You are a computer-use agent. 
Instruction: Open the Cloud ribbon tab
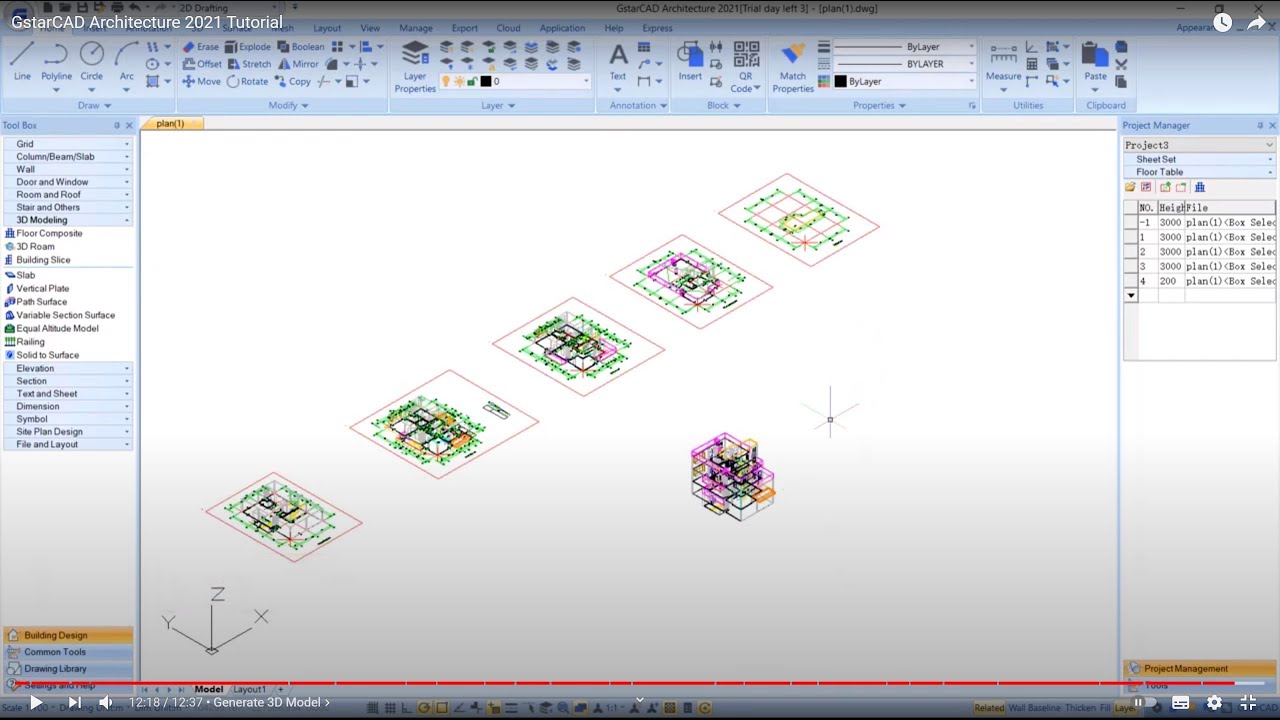tap(508, 28)
